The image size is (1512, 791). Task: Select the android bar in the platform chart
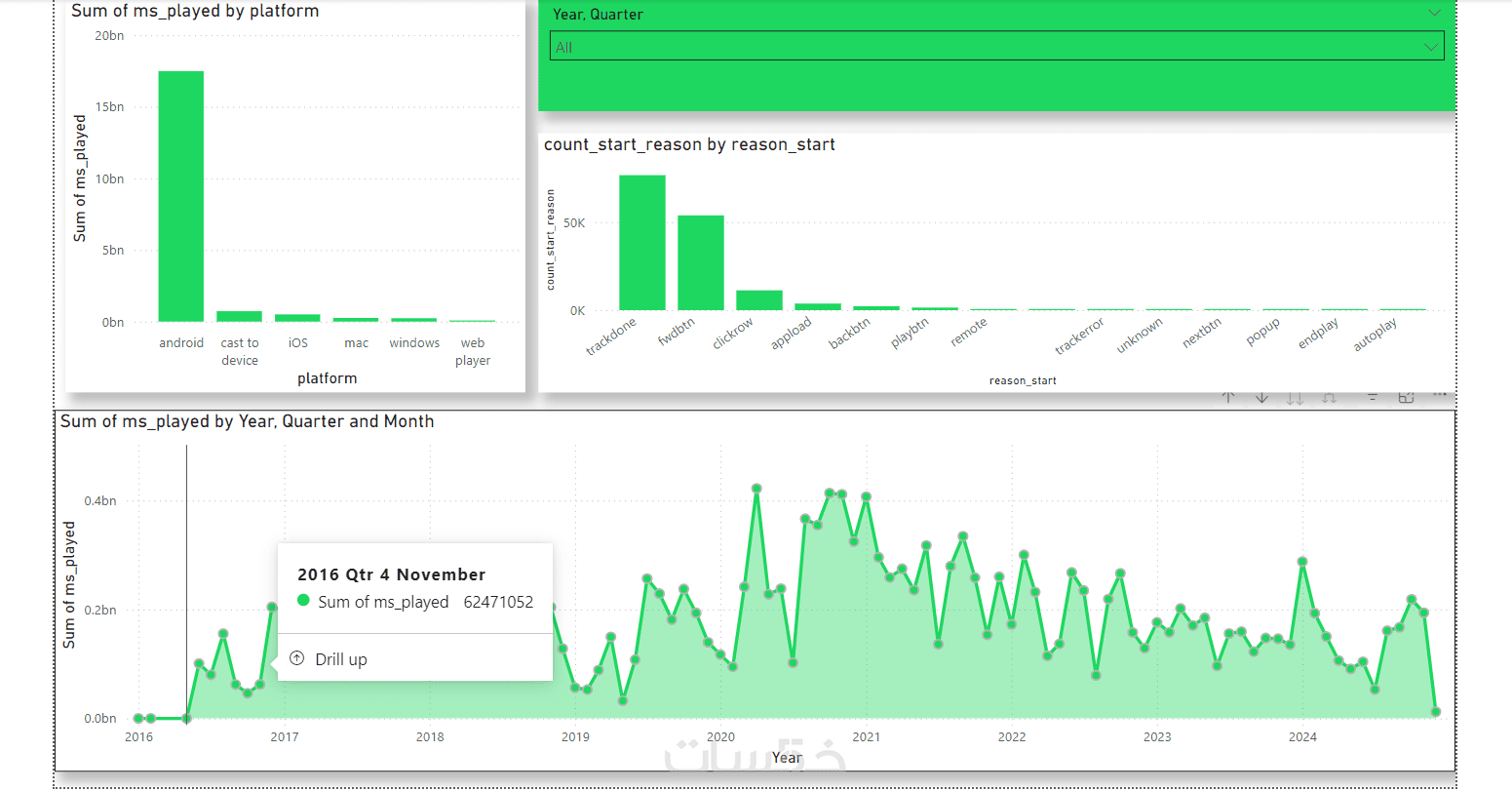point(181,196)
